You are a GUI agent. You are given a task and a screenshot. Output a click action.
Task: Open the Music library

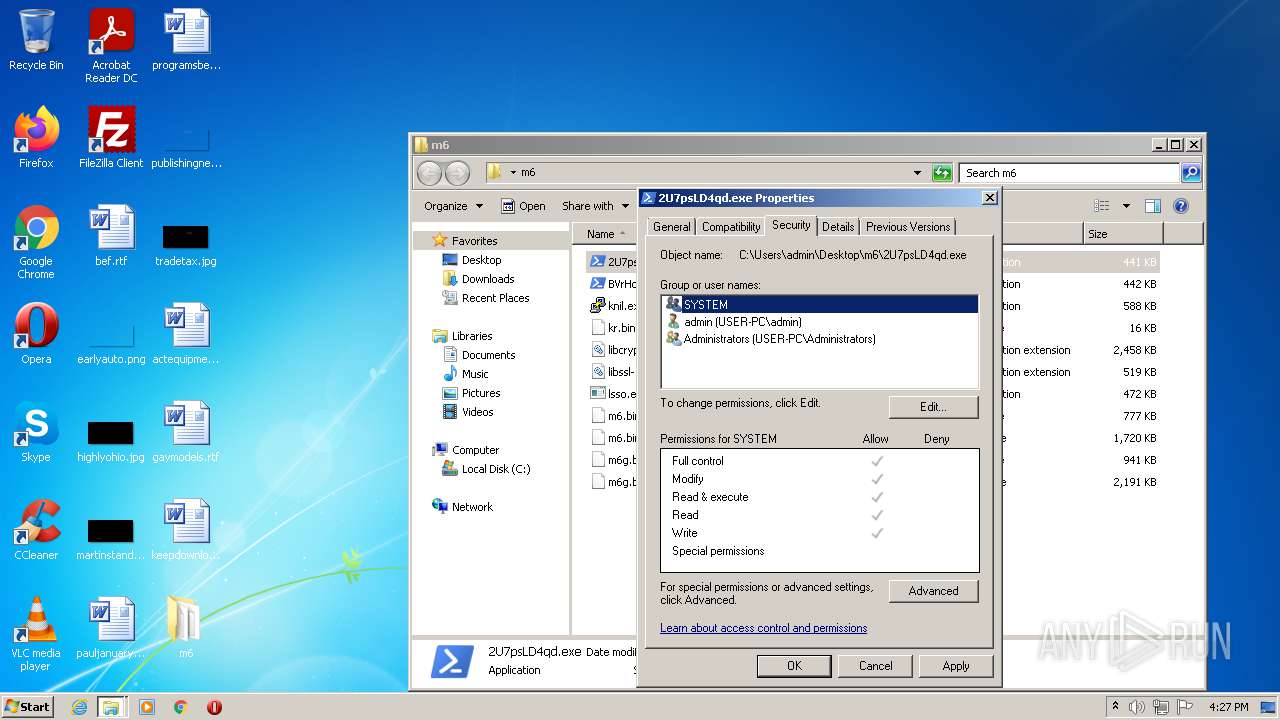coord(475,374)
